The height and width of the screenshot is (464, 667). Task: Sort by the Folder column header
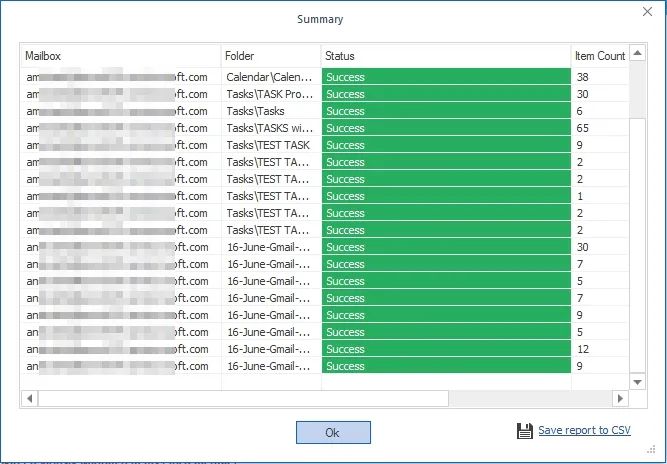(271, 56)
